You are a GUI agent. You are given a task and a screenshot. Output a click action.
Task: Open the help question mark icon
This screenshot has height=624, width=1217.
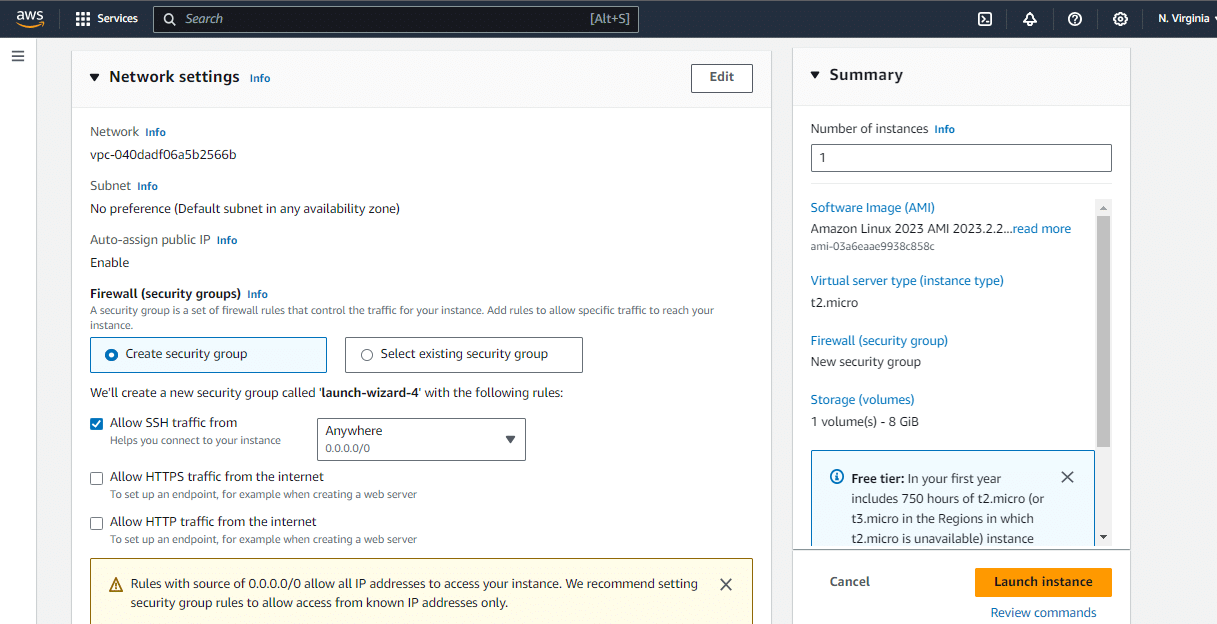click(x=1074, y=18)
